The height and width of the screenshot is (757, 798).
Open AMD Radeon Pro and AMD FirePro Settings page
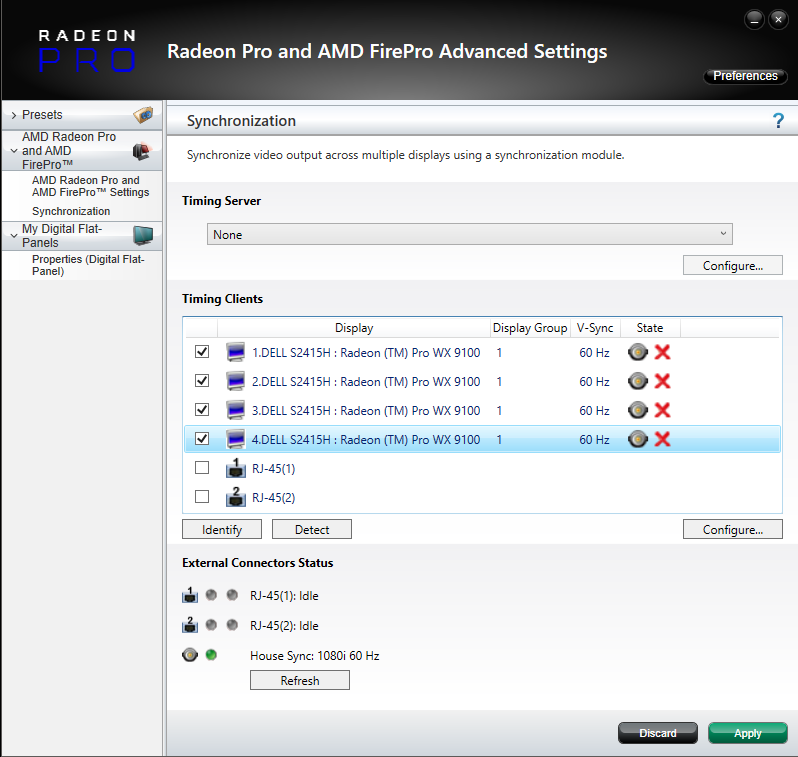[x=91, y=186]
